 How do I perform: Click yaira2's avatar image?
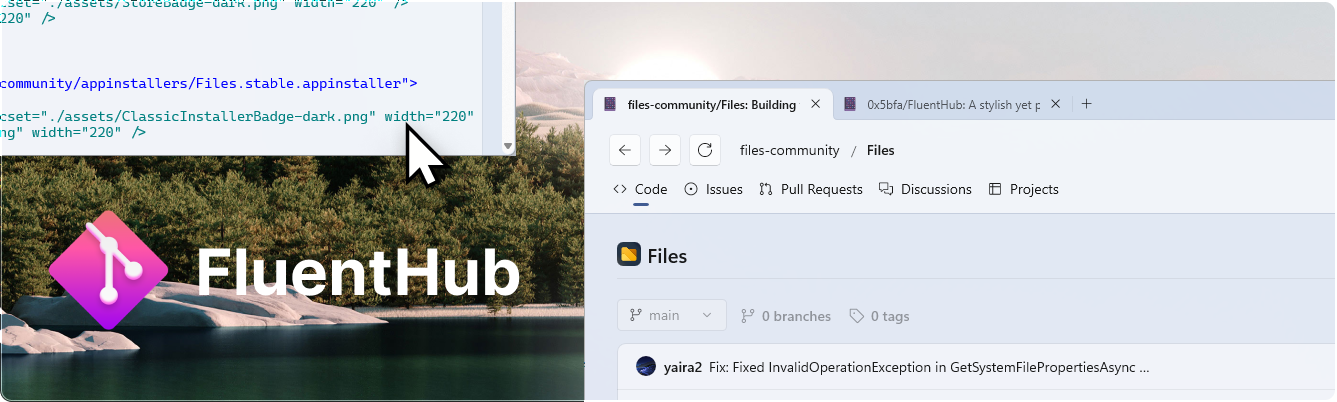click(646, 366)
